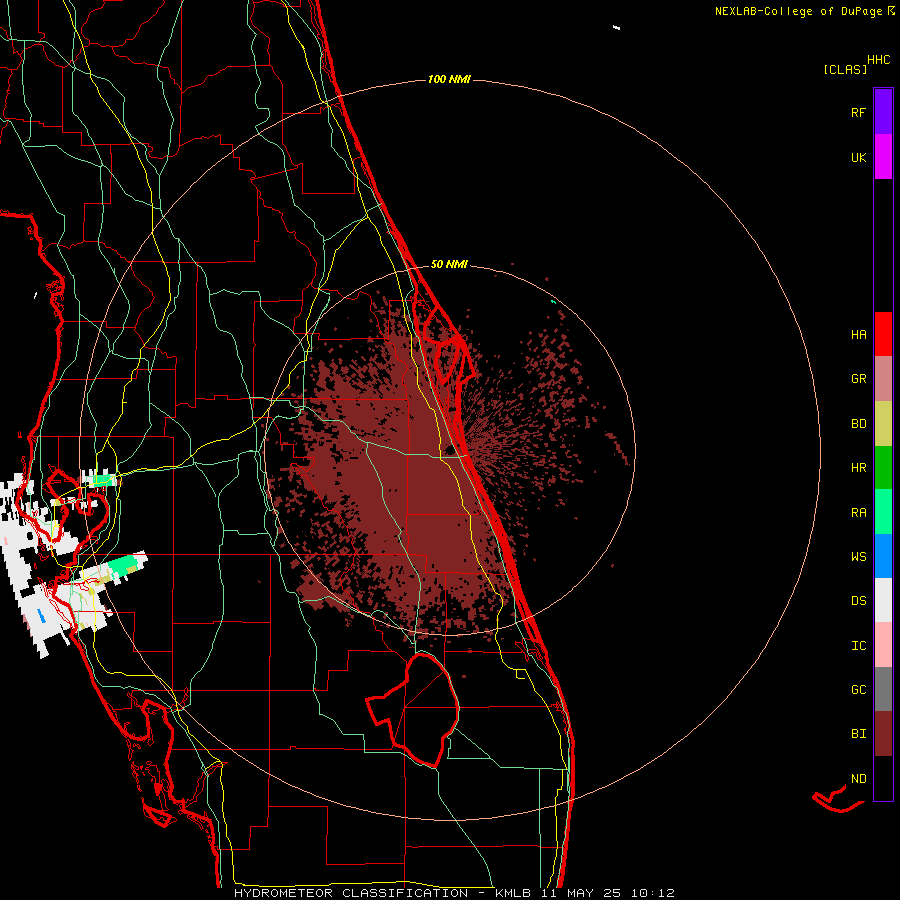Click the 10:12 timestamp
900x900 pixels.
click(x=653, y=893)
